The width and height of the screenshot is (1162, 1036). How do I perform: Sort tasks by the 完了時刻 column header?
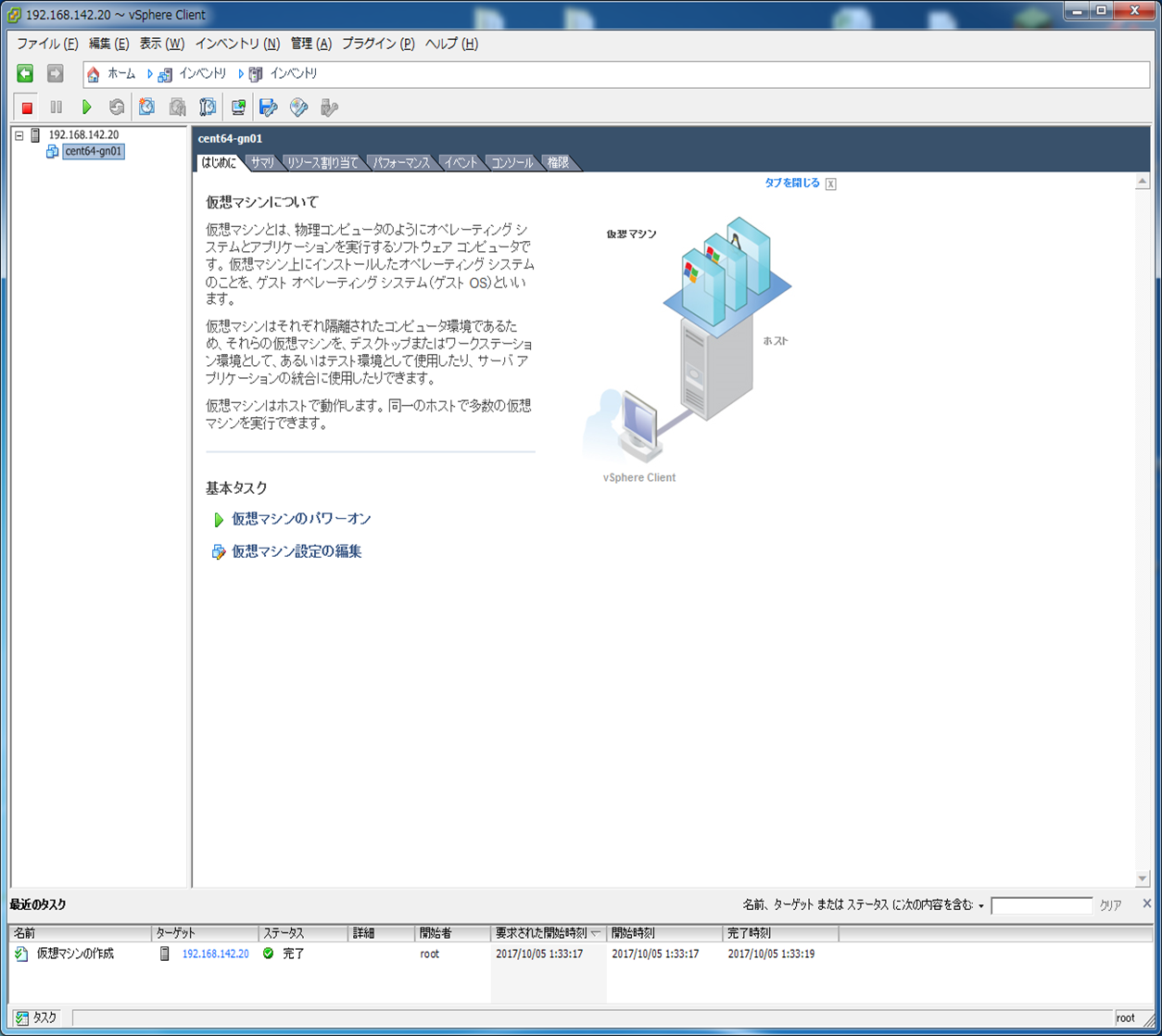point(780,933)
